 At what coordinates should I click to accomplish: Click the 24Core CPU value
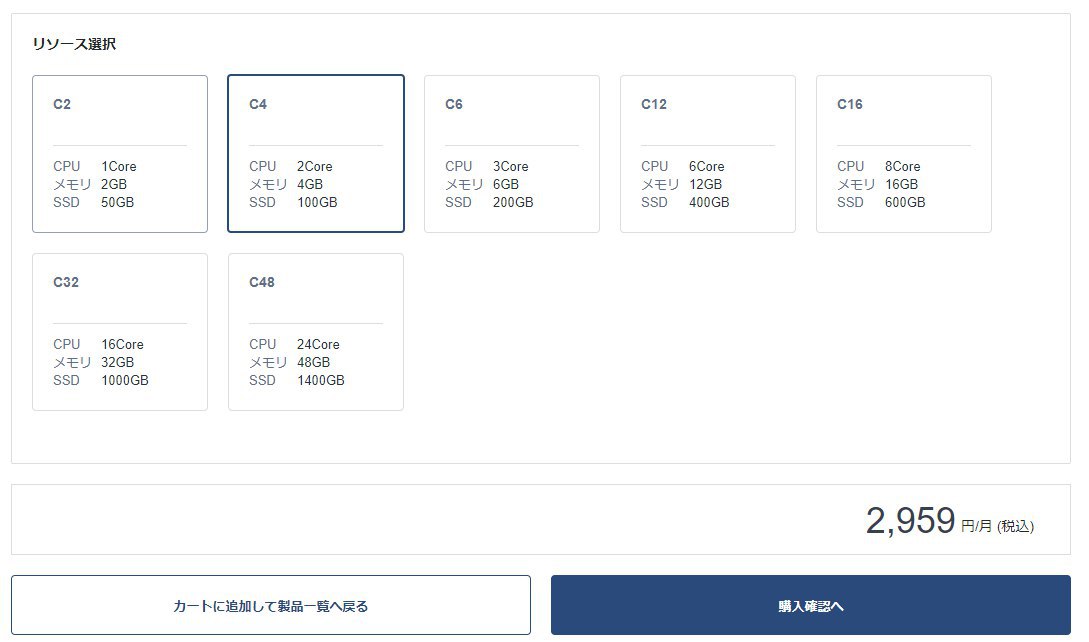(318, 344)
